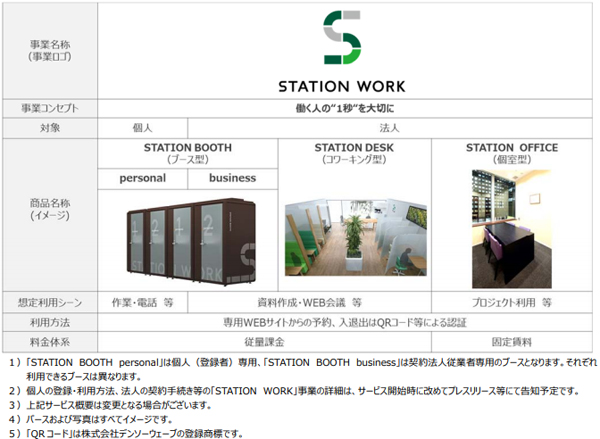The image size is (600, 439).
Task: Click footnote 2 about 個人の登録・利用方法
Action: click(x=294, y=391)
